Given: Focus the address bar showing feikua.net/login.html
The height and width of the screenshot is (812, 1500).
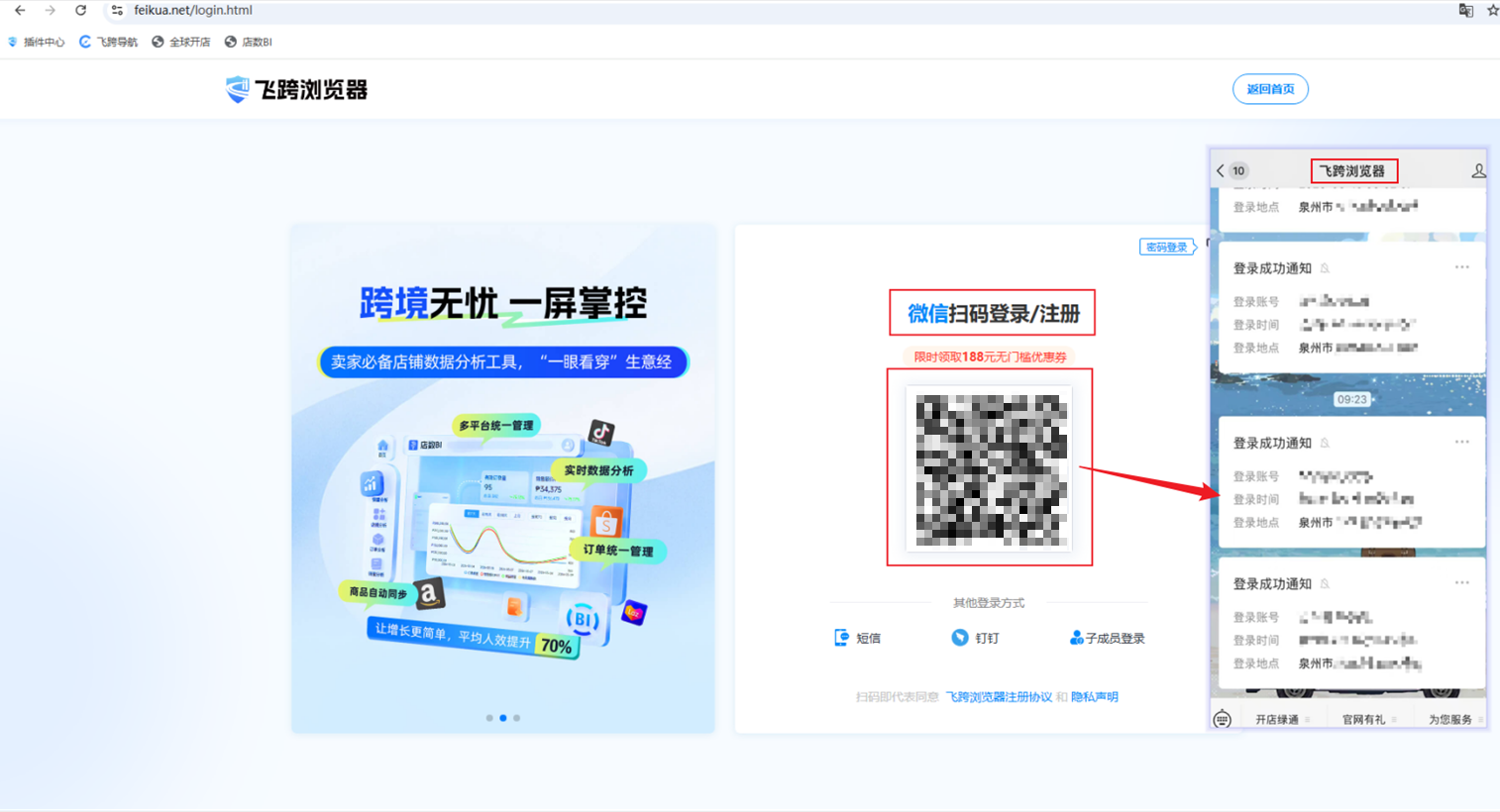Looking at the screenshot, I should [x=773, y=11].
